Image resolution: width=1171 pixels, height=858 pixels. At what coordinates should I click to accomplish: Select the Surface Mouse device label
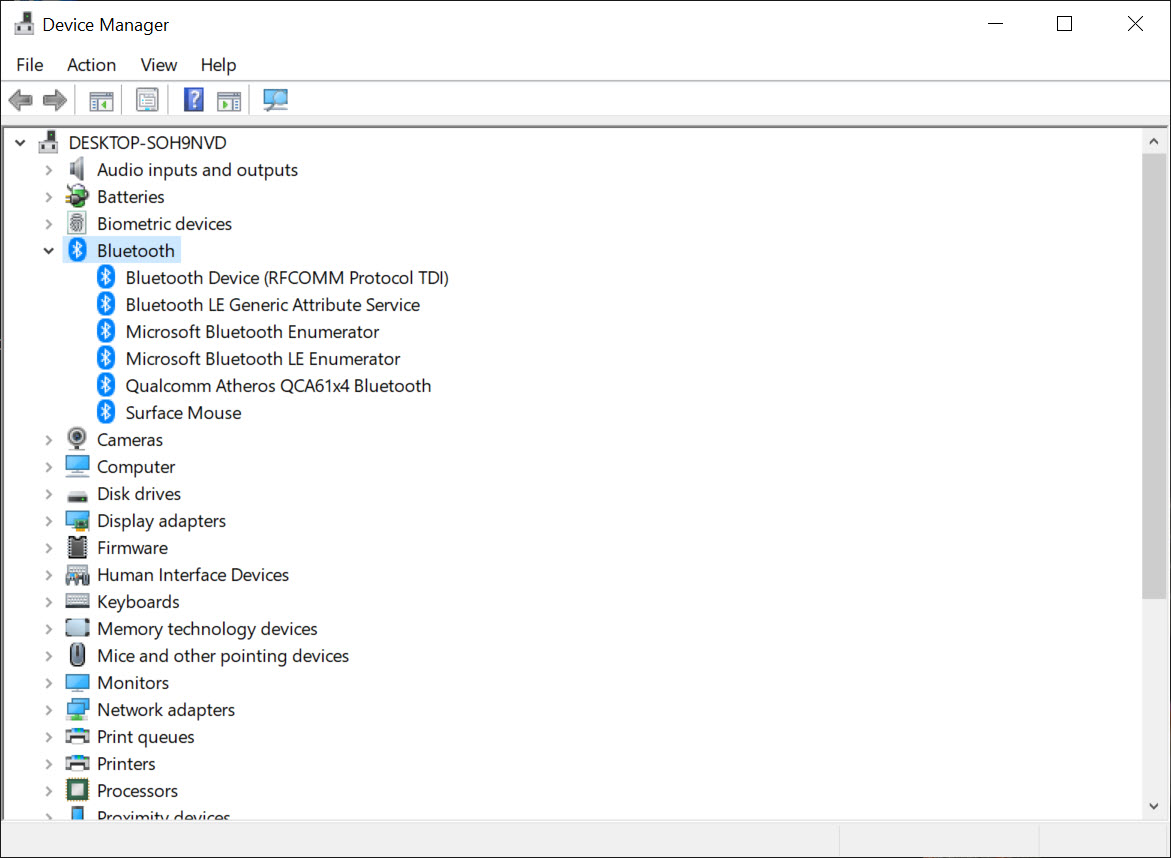tap(183, 412)
